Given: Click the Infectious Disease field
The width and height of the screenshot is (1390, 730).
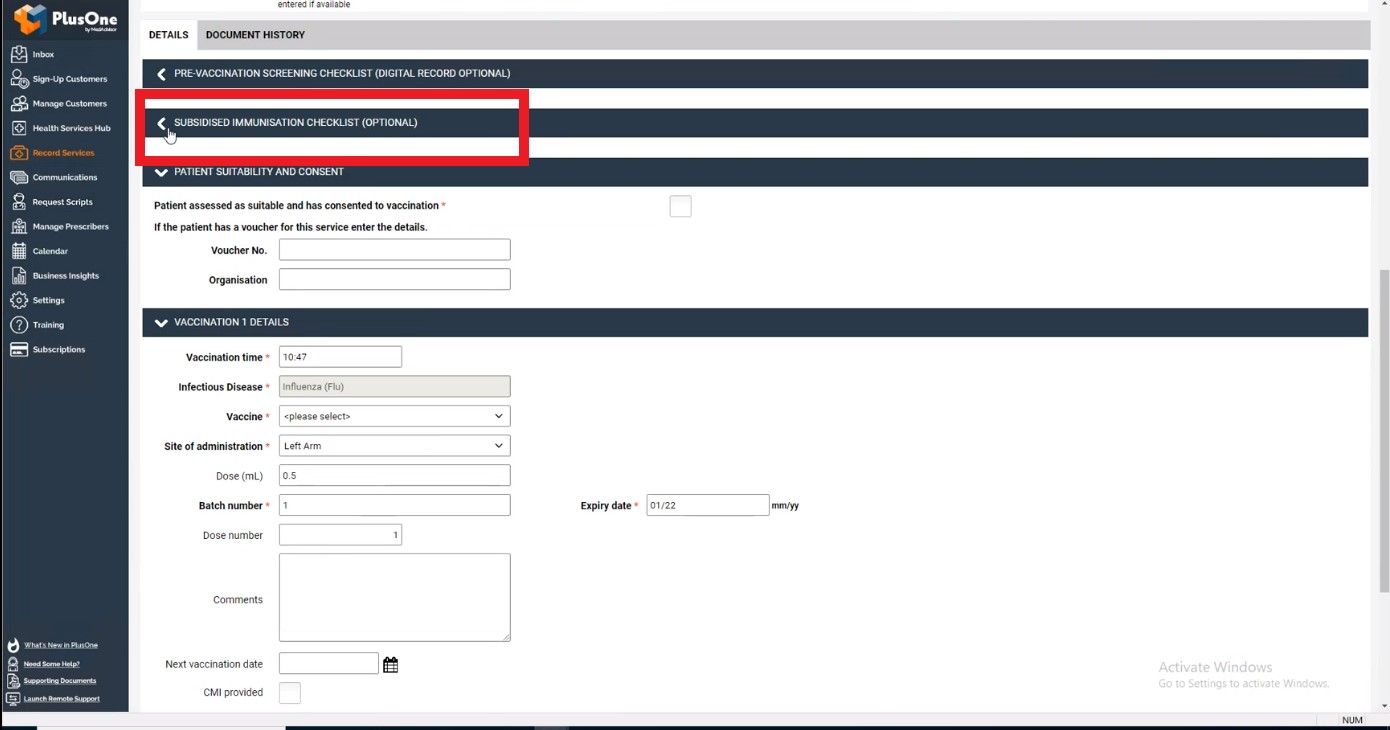Looking at the screenshot, I should (x=395, y=387).
